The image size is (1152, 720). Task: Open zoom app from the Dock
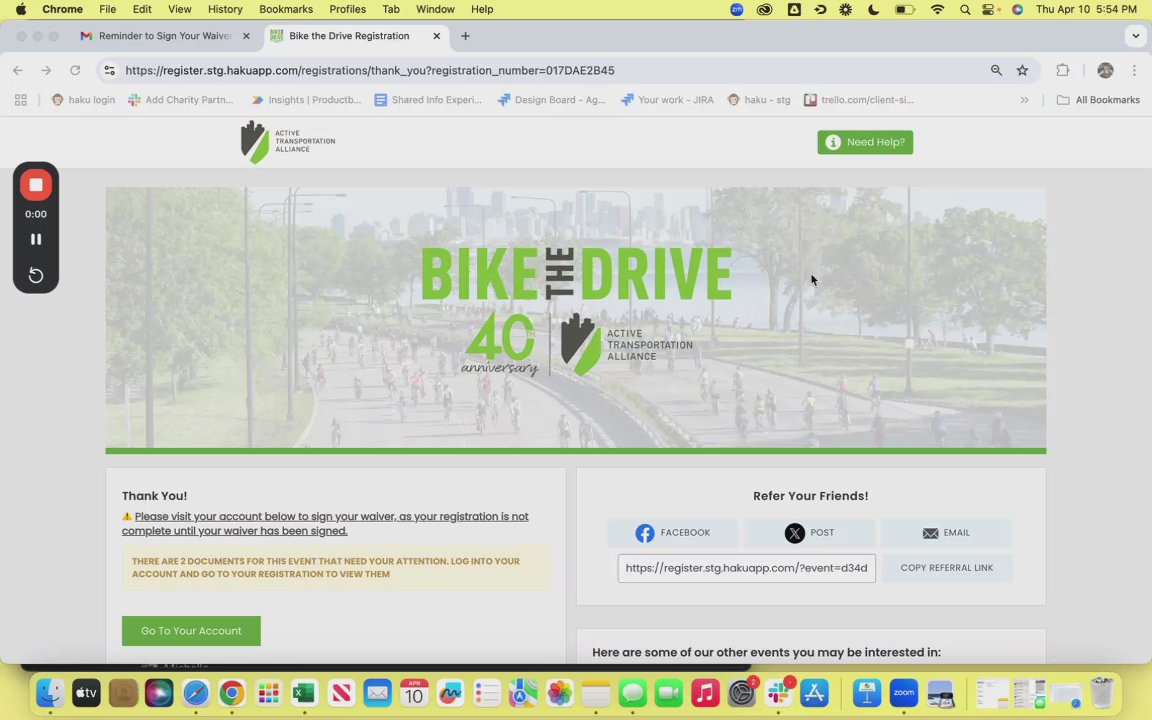[904, 693]
